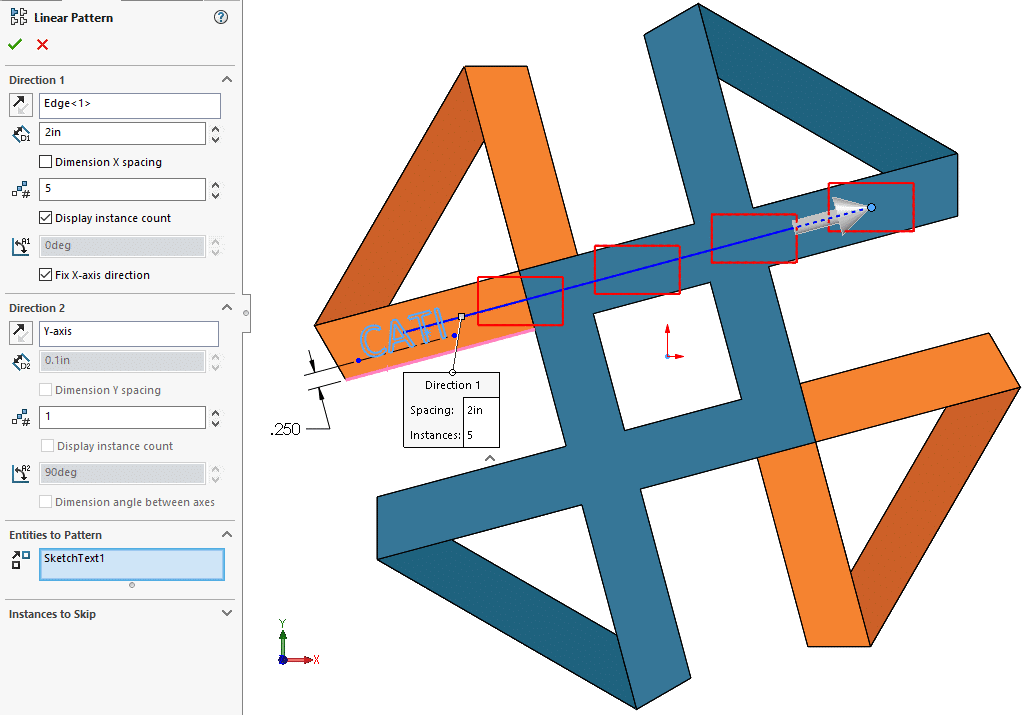Accept the pattern with the green checkmark
The width and height of the screenshot is (1032, 715).
(14, 44)
